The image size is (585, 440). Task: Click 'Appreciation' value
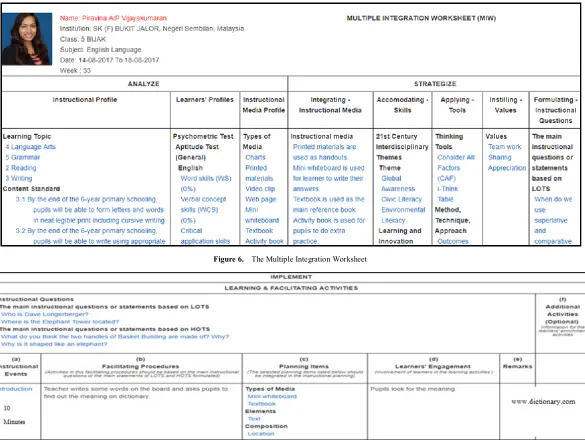point(507,168)
